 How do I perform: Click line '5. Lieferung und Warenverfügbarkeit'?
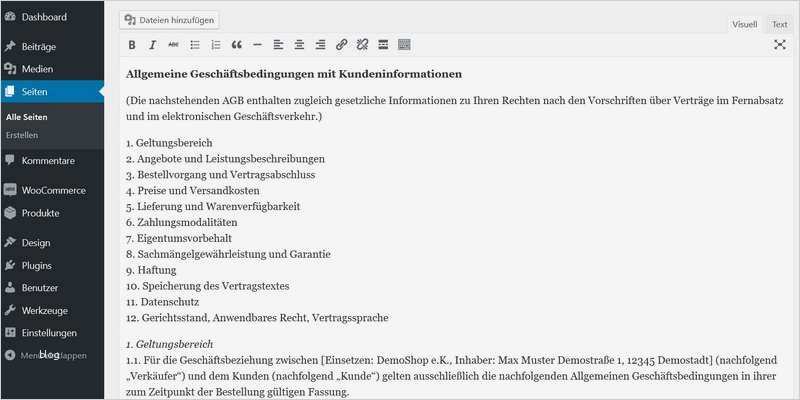pyautogui.click(x=213, y=207)
